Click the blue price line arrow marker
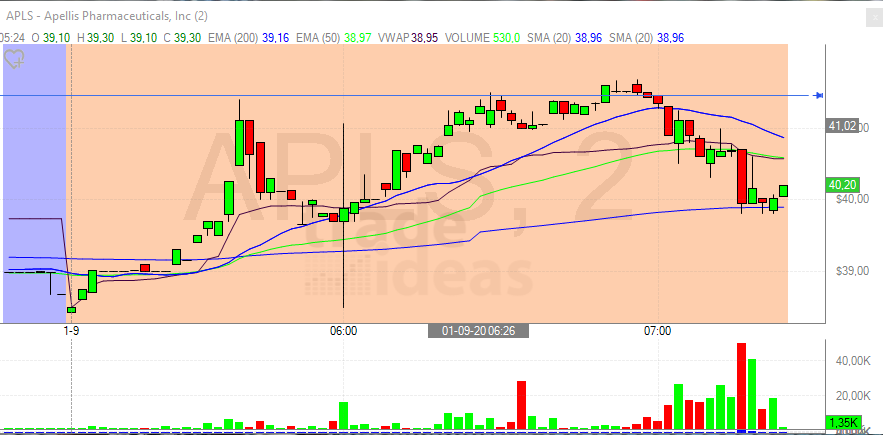Screen dimensions: 883x435 [x=819, y=95]
